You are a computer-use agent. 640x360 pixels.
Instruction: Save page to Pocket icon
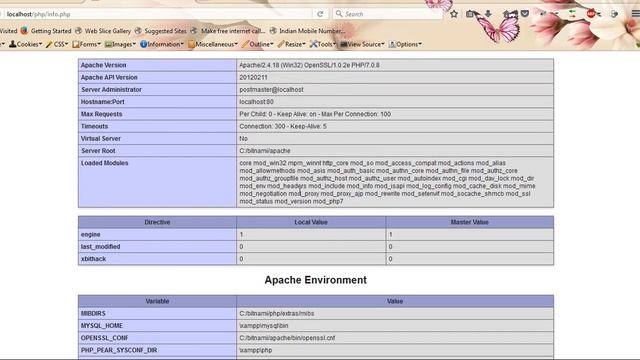(x=525, y=14)
